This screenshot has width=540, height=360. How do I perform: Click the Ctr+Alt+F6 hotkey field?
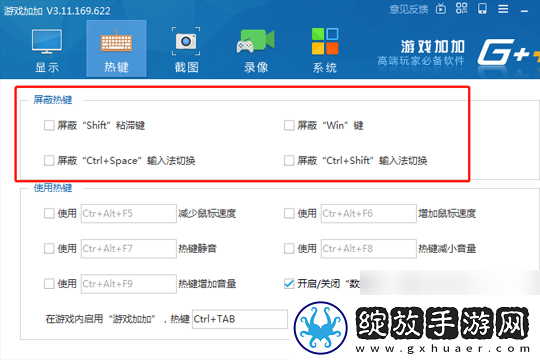pyautogui.click(x=368, y=214)
